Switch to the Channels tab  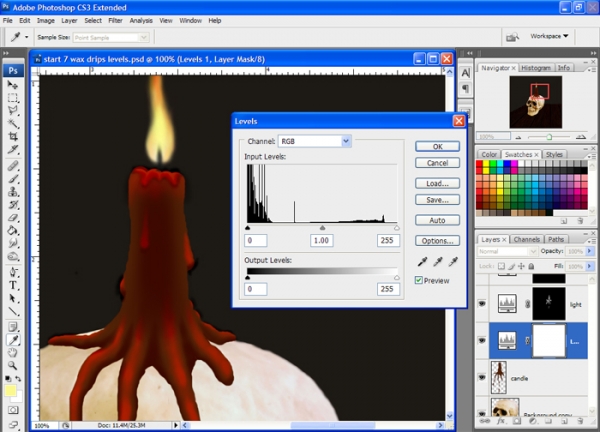[527, 240]
